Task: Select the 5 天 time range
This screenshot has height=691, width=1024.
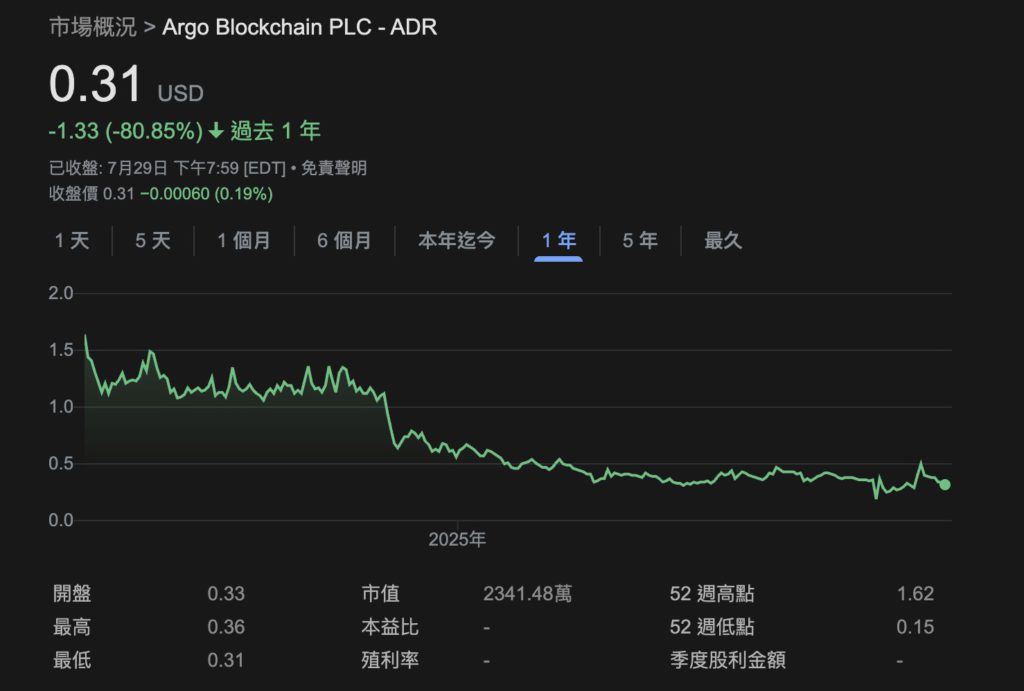Action: pyautogui.click(x=153, y=241)
